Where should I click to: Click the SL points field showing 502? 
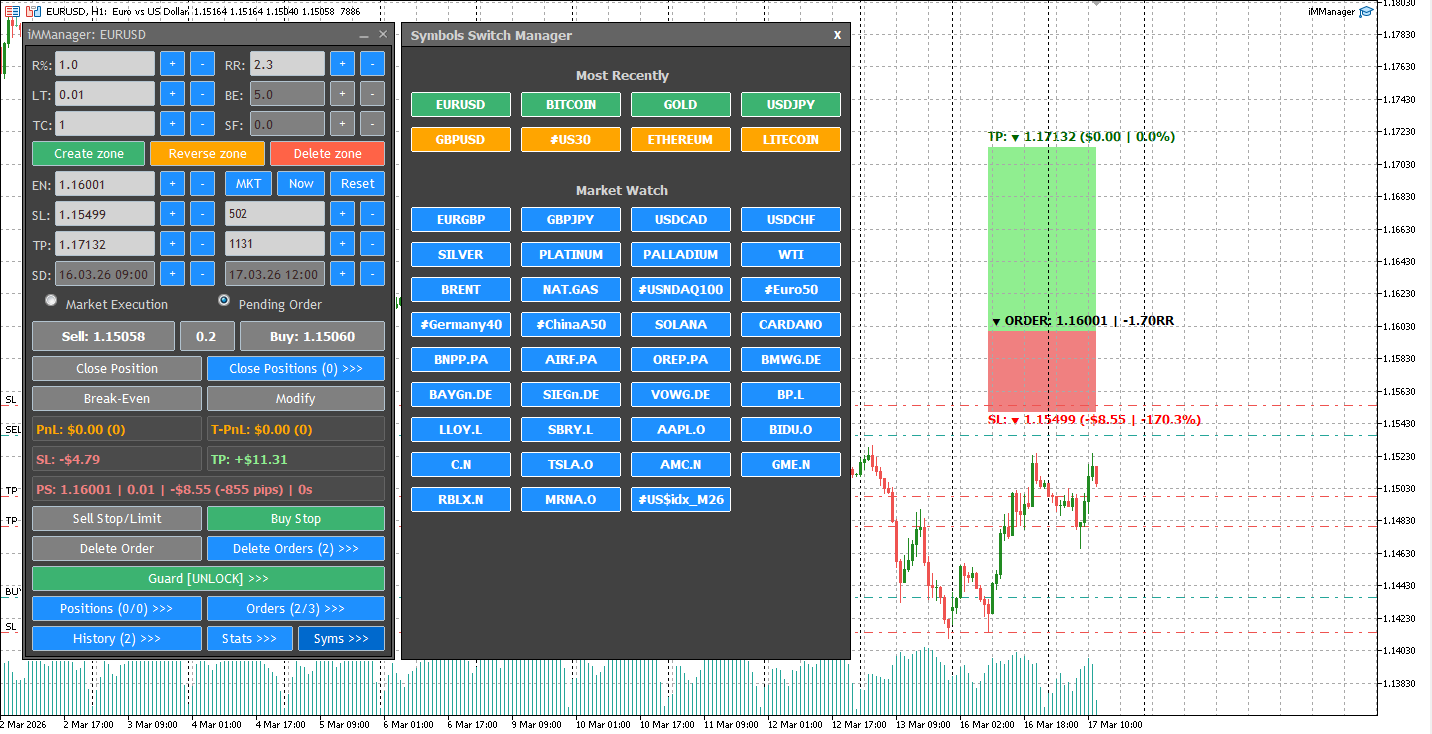point(275,214)
